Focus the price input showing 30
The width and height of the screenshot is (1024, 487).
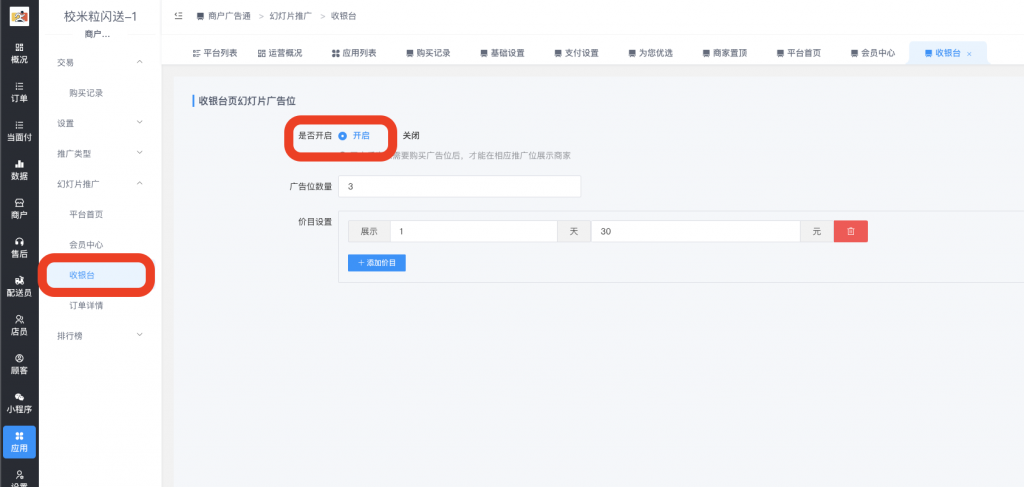coord(696,231)
